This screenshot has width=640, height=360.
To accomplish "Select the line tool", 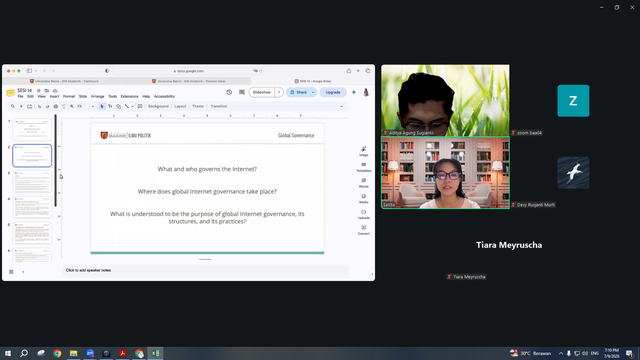I will (127, 106).
